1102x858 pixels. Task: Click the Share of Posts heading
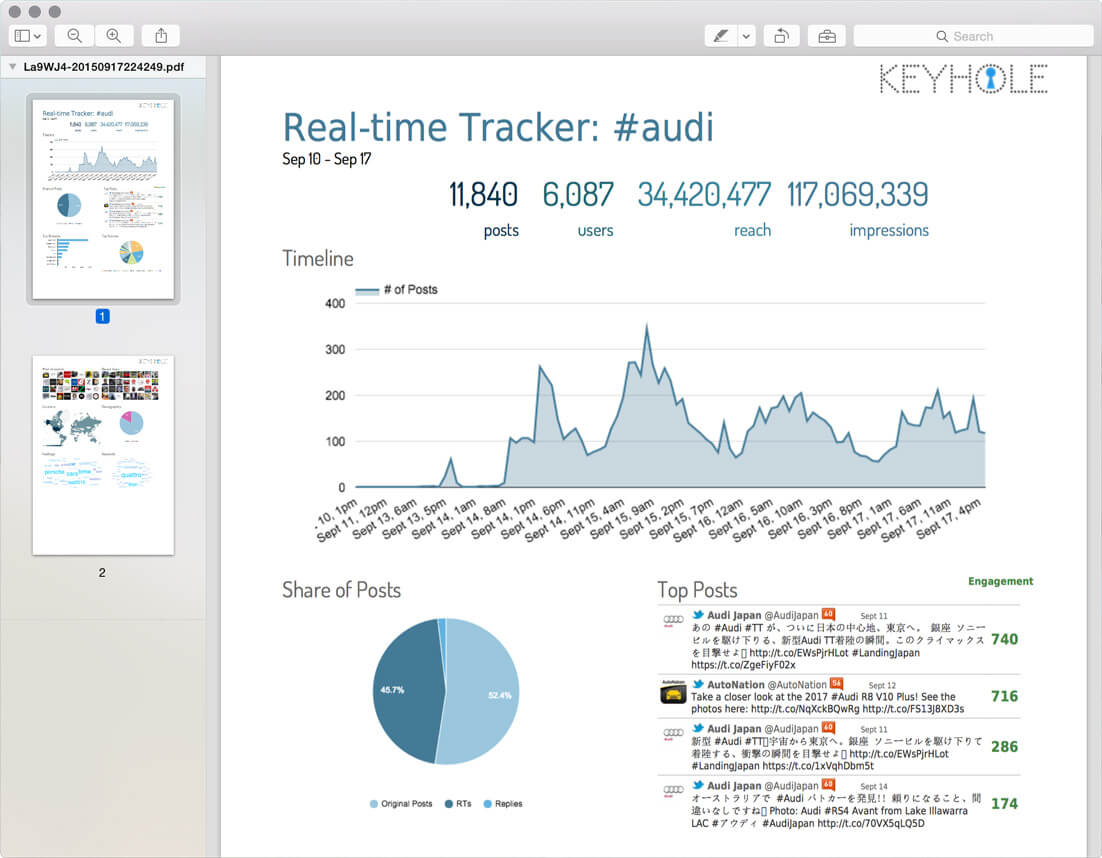(342, 590)
